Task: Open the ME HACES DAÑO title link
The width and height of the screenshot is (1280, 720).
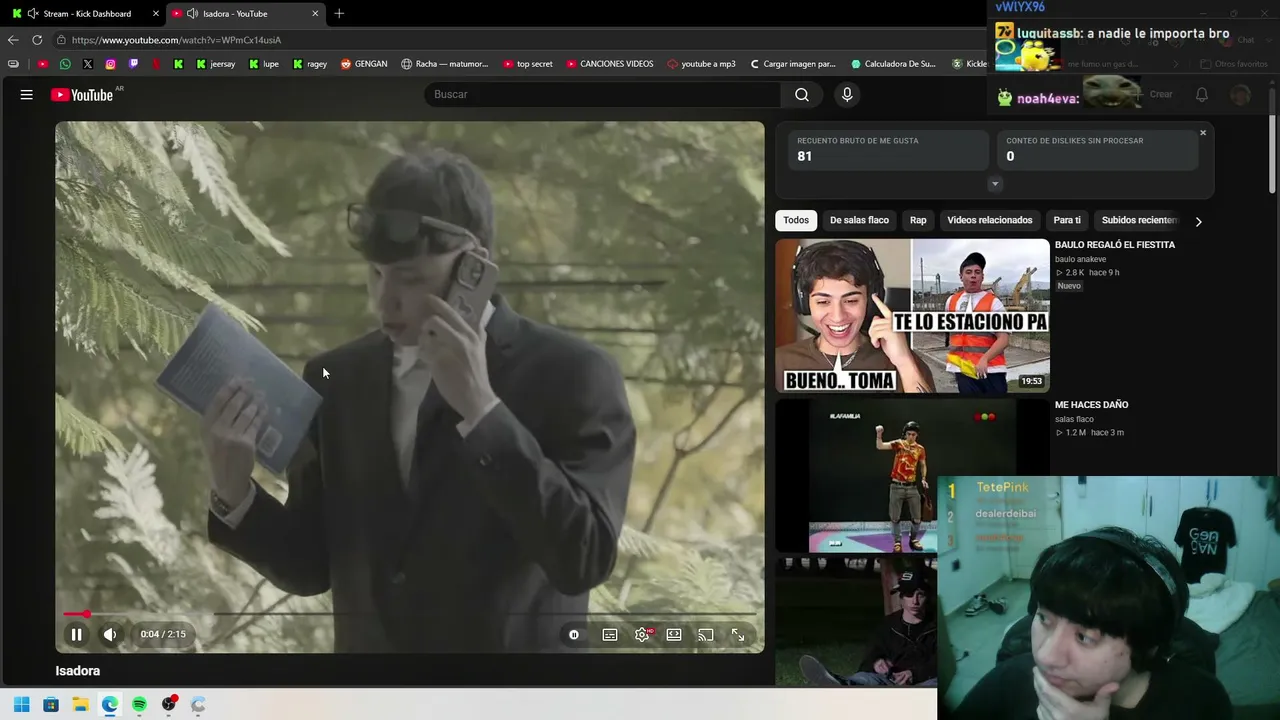Action: [x=1091, y=405]
